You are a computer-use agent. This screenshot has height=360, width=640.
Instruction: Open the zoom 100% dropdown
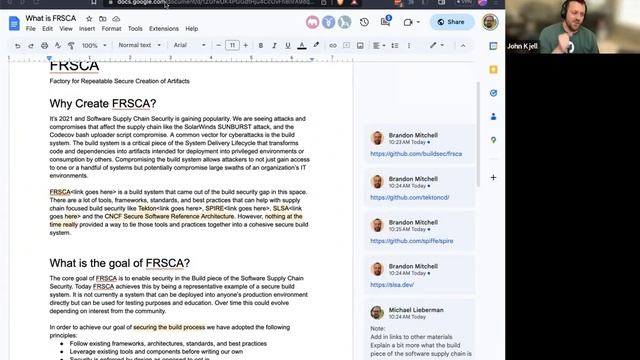pos(94,45)
